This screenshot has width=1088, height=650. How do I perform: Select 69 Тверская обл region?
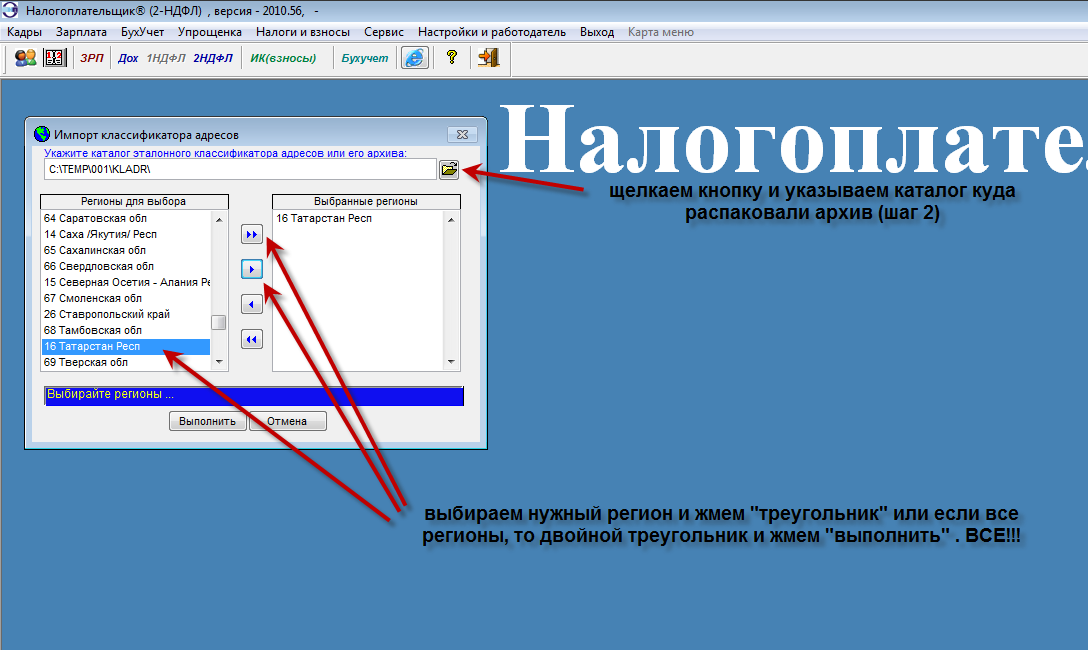tap(126, 362)
